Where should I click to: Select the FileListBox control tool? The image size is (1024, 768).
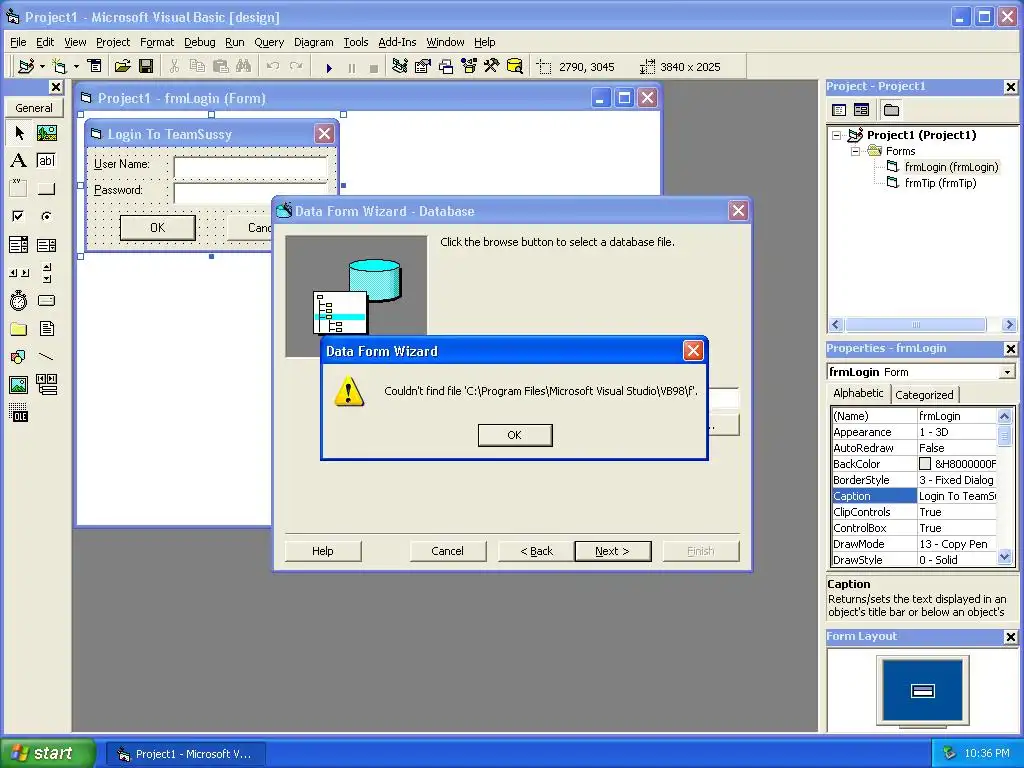[46, 328]
